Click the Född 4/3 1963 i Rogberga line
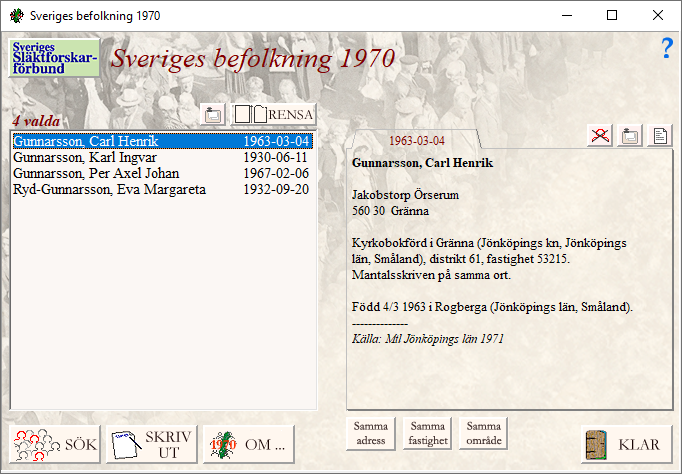This screenshot has height=474, width=682. coord(492,307)
